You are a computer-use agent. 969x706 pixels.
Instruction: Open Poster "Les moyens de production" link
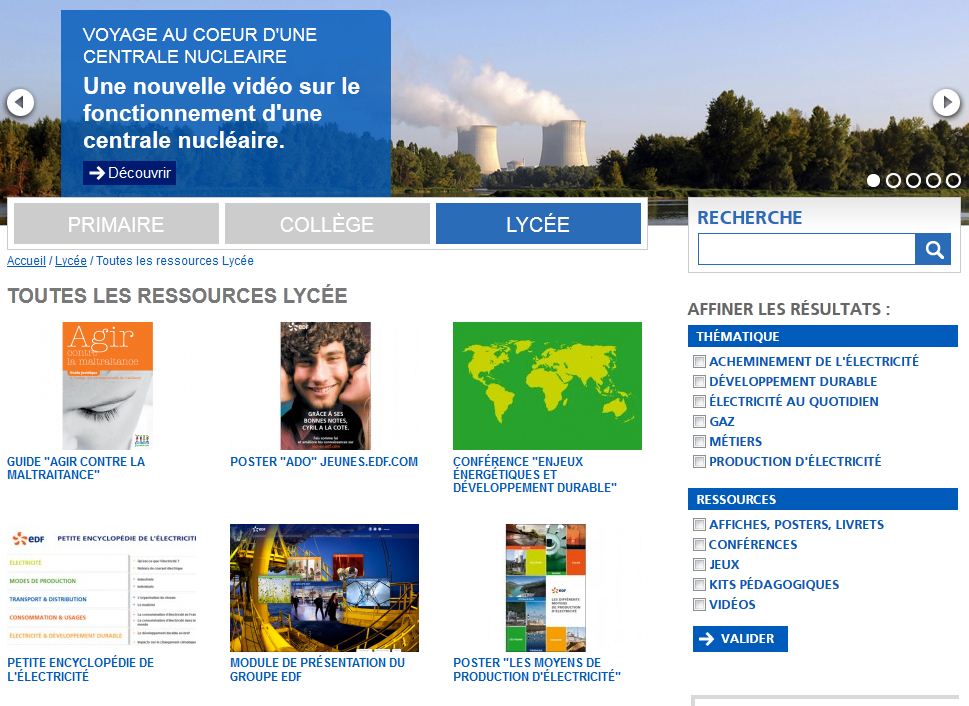pyautogui.click(x=536, y=670)
